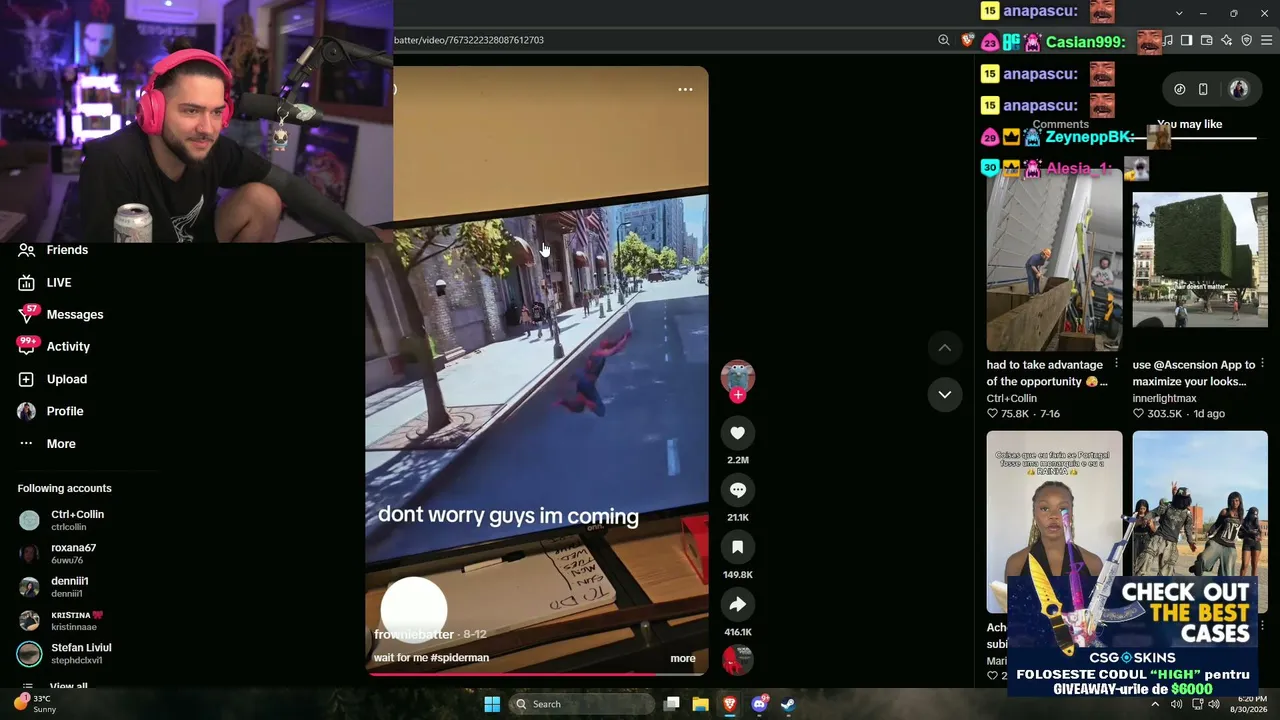Viewport: 1280px width, 720px height.
Task: Open Task View on the taskbar
Action: tap(671, 704)
